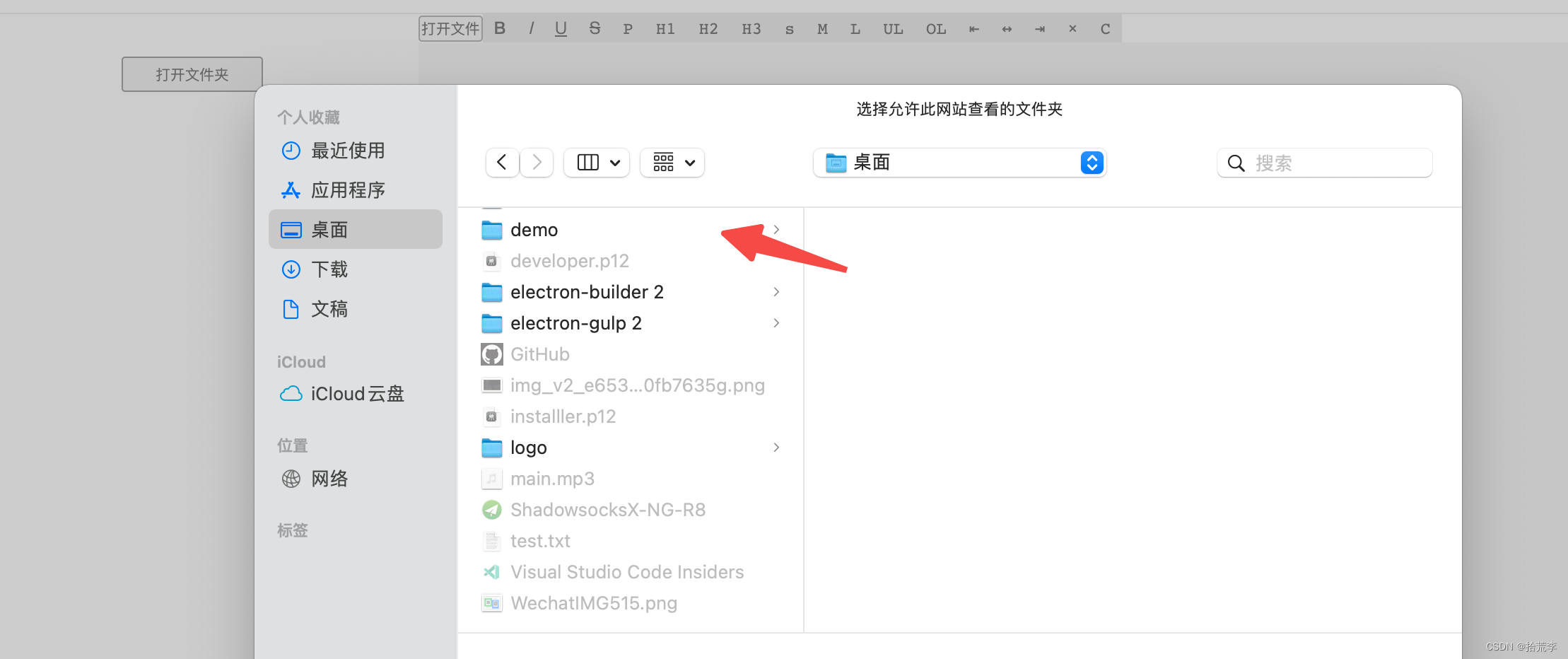Select 下载 in sidebar
1568x659 pixels.
click(x=356, y=269)
